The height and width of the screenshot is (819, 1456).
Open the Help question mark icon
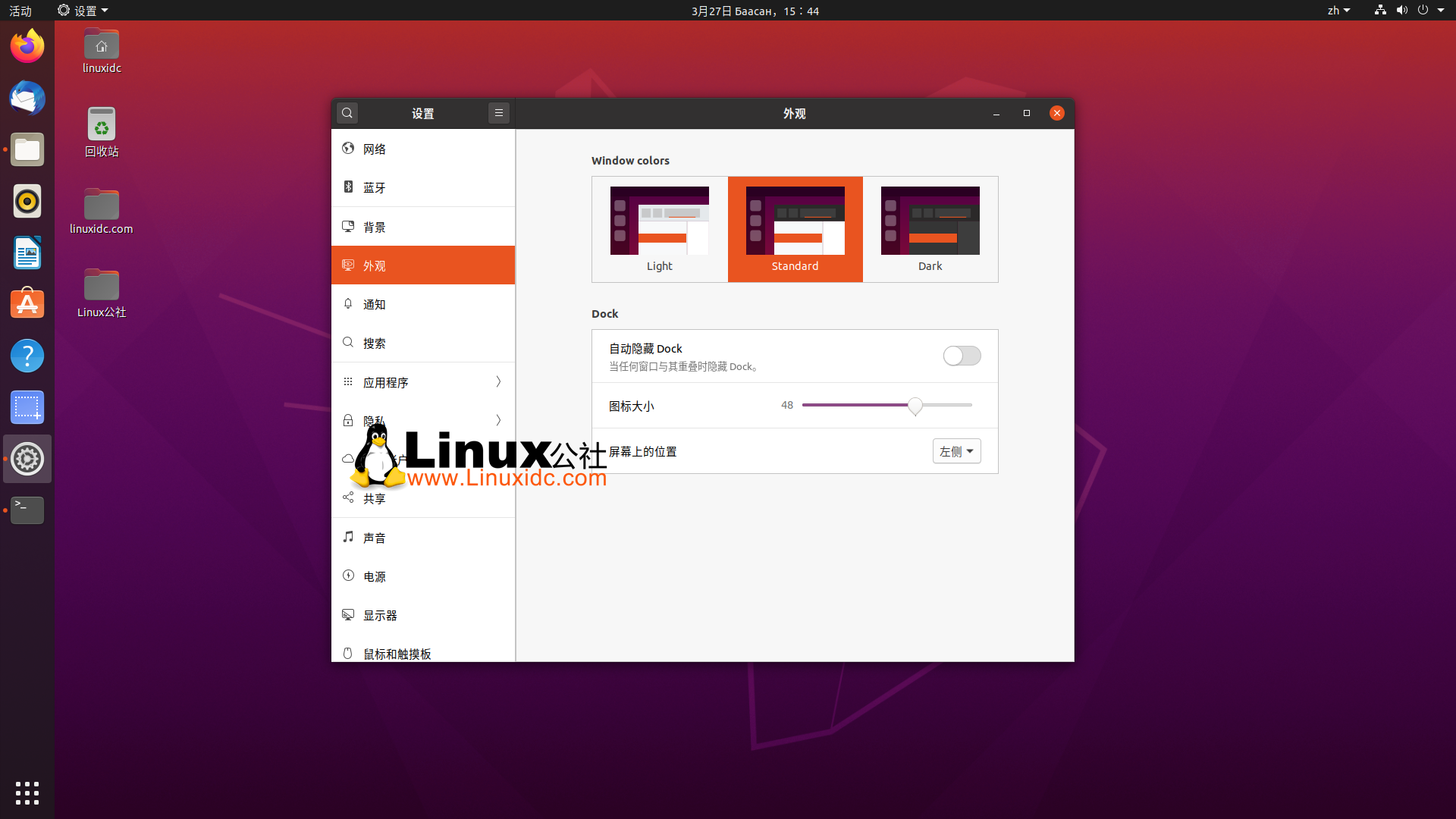point(27,356)
